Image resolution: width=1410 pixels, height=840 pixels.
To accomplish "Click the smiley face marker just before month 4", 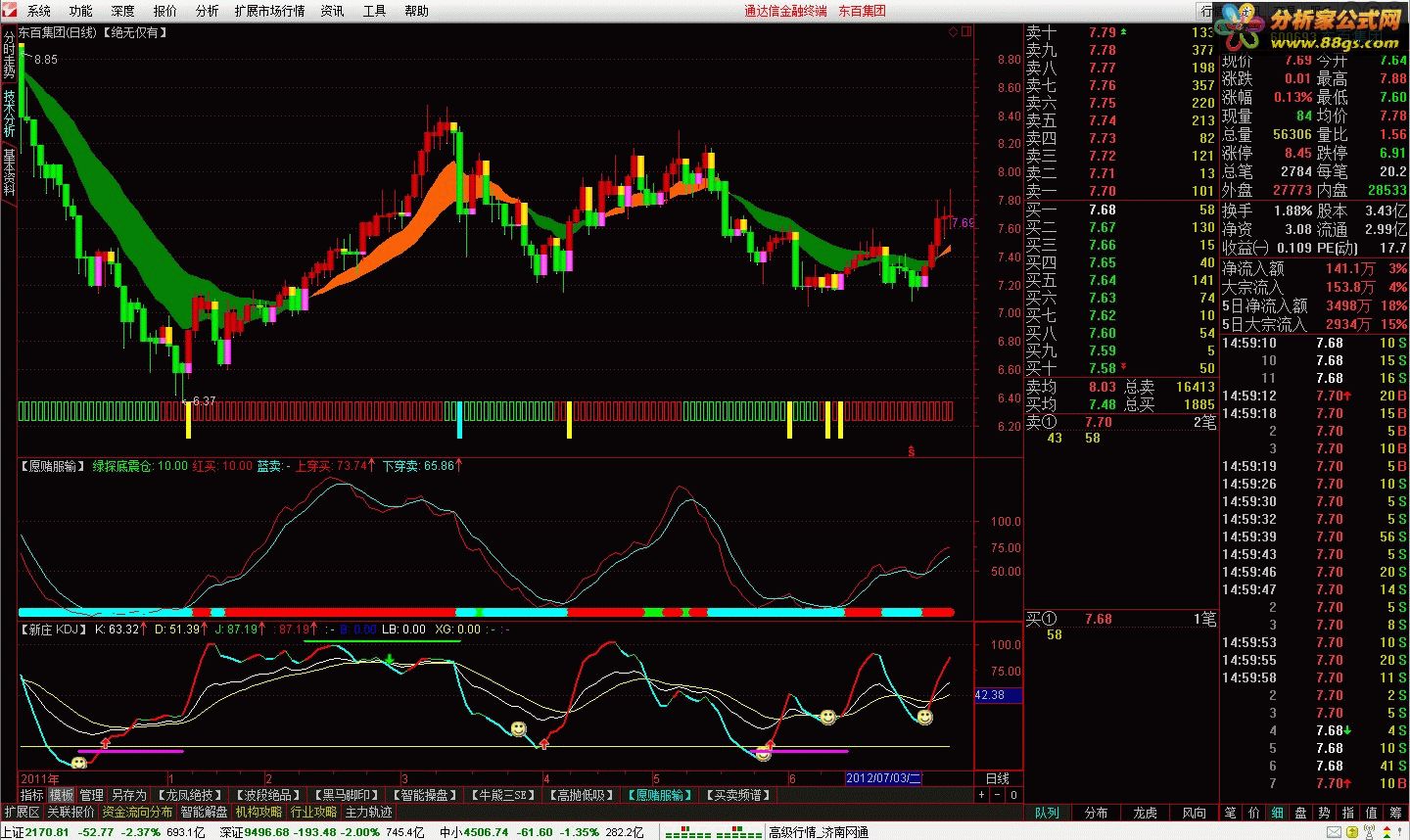I will coord(518,729).
